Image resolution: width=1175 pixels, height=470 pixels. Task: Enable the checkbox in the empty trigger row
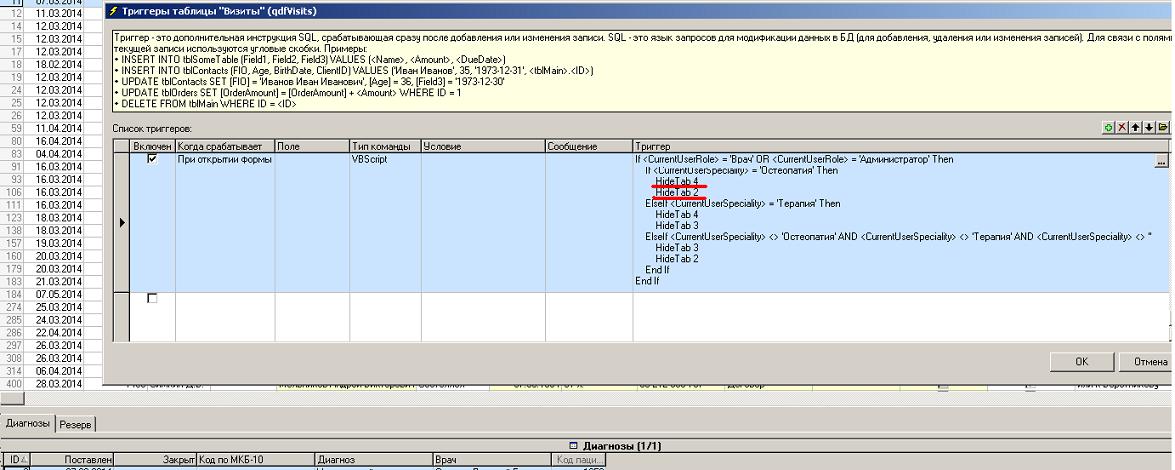coord(152,299)
